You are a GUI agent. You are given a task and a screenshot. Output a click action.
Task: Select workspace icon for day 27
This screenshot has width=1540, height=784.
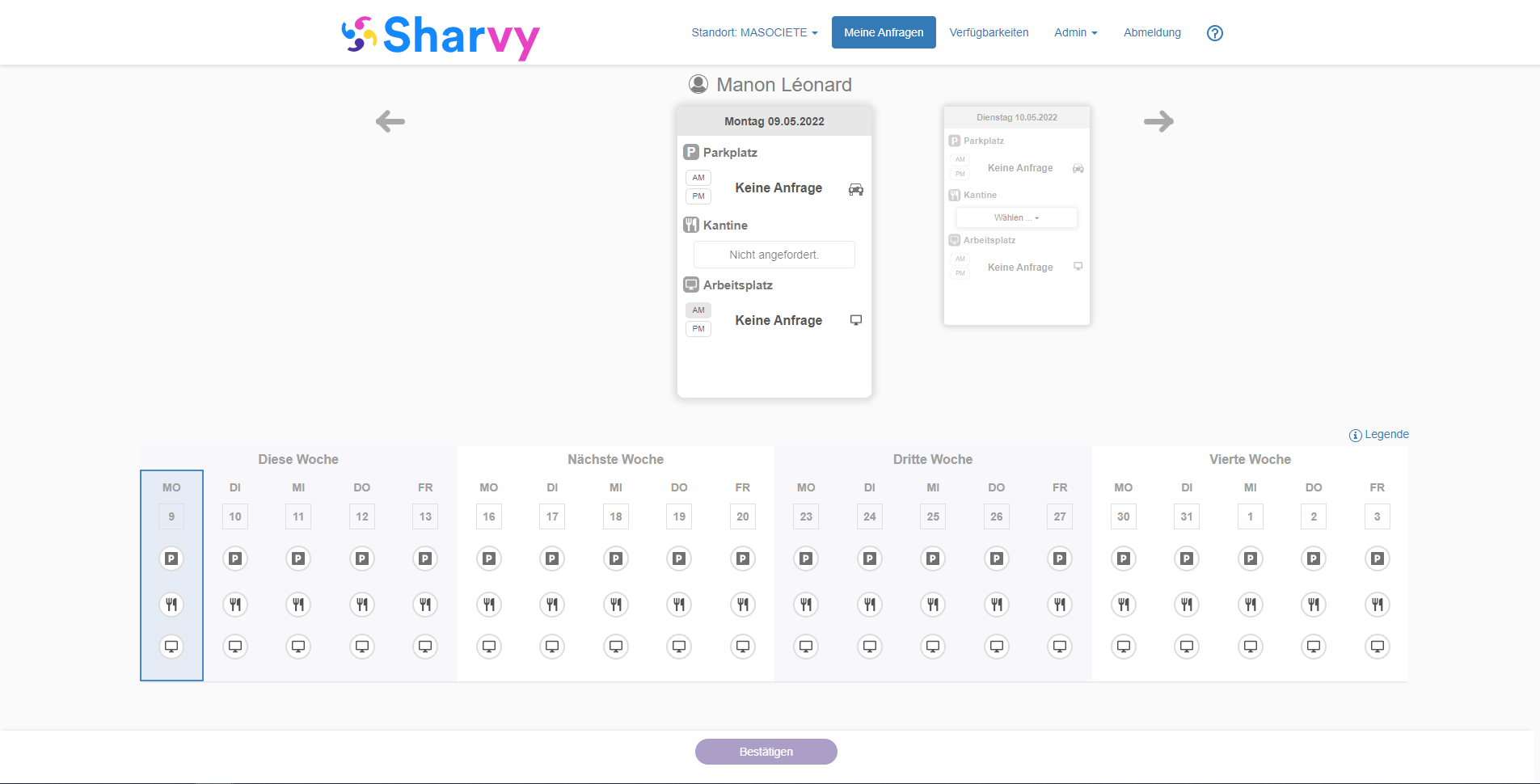(x=1060, y=647)
